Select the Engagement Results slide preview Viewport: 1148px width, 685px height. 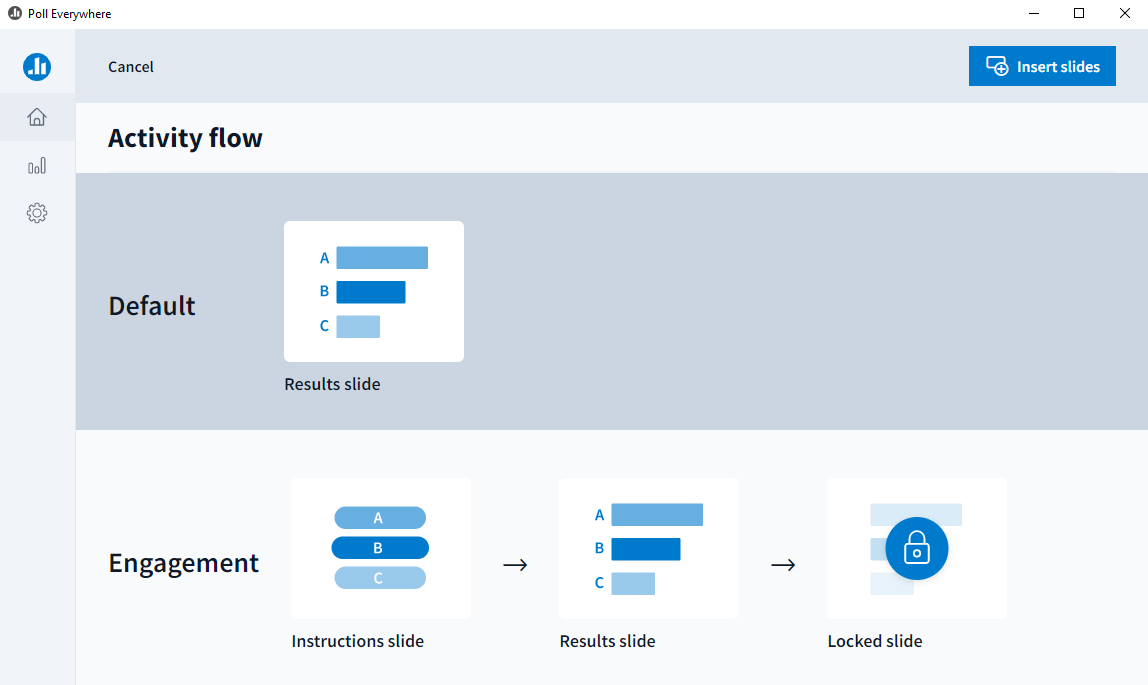(649, 548)
